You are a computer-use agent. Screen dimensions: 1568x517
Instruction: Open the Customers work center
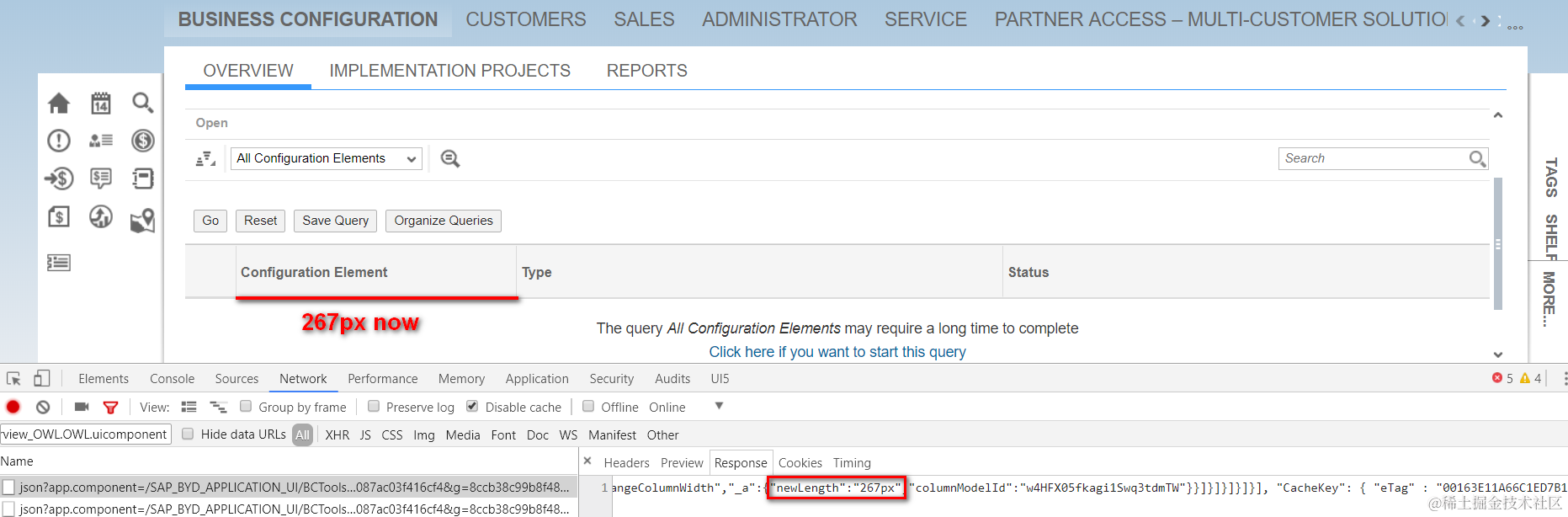coord(526,19)
